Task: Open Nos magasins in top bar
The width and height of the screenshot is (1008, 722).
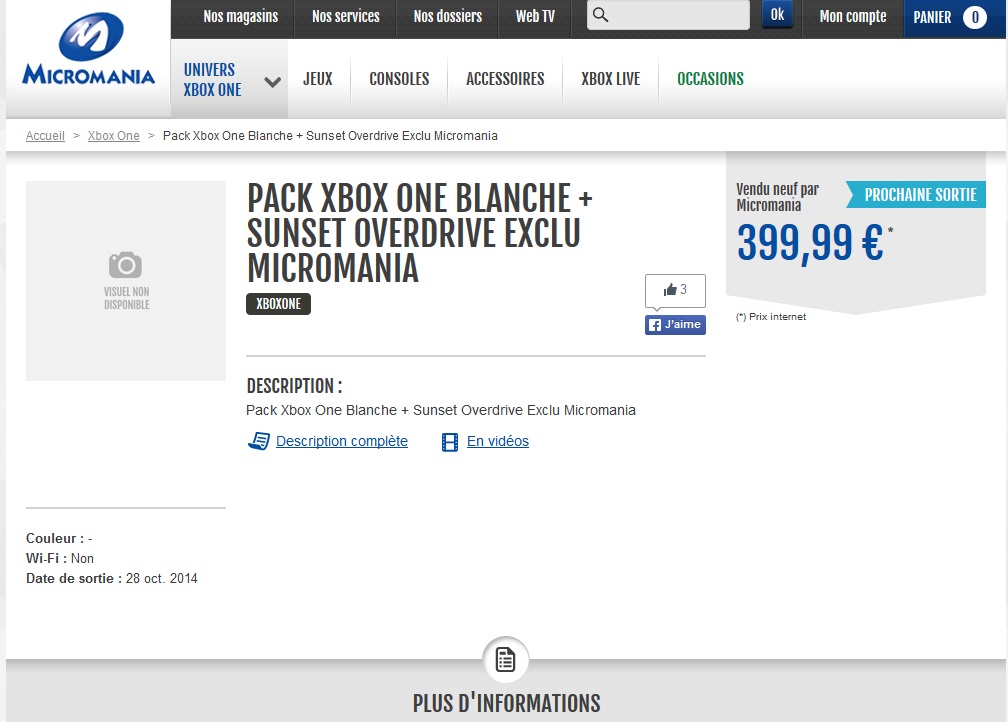Action: point(240,16)
